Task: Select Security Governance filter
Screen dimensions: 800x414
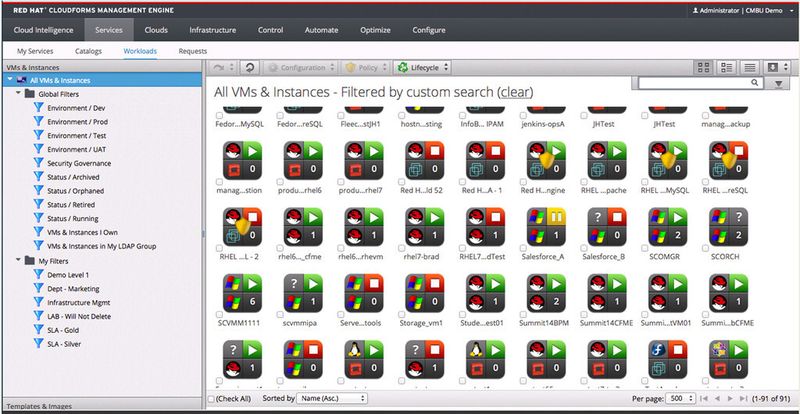Action: click(x=79, y=163)
